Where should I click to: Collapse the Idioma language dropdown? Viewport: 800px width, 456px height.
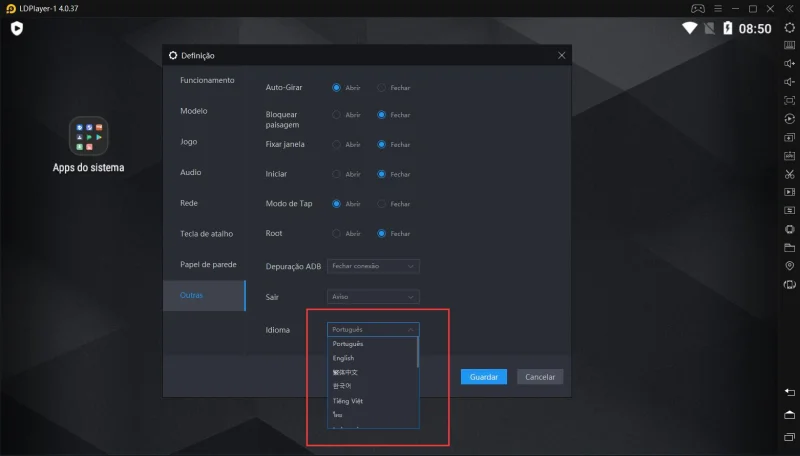point(373,330)
